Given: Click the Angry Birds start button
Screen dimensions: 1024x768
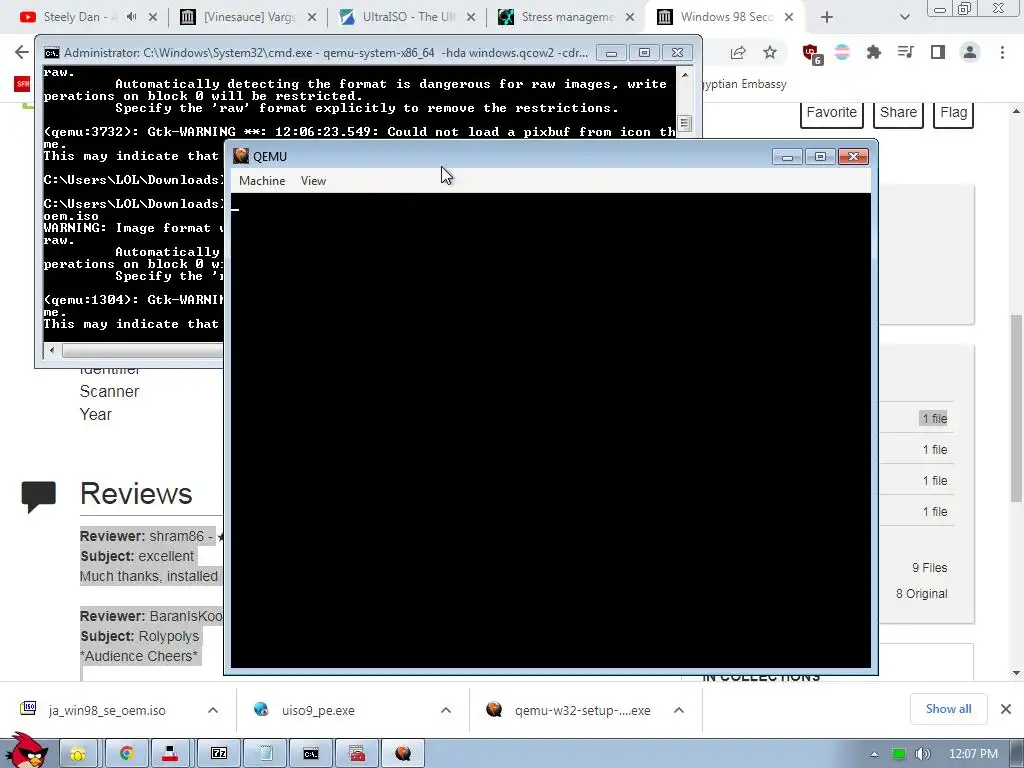Looking at the screenshot, I should coord(27,752).
